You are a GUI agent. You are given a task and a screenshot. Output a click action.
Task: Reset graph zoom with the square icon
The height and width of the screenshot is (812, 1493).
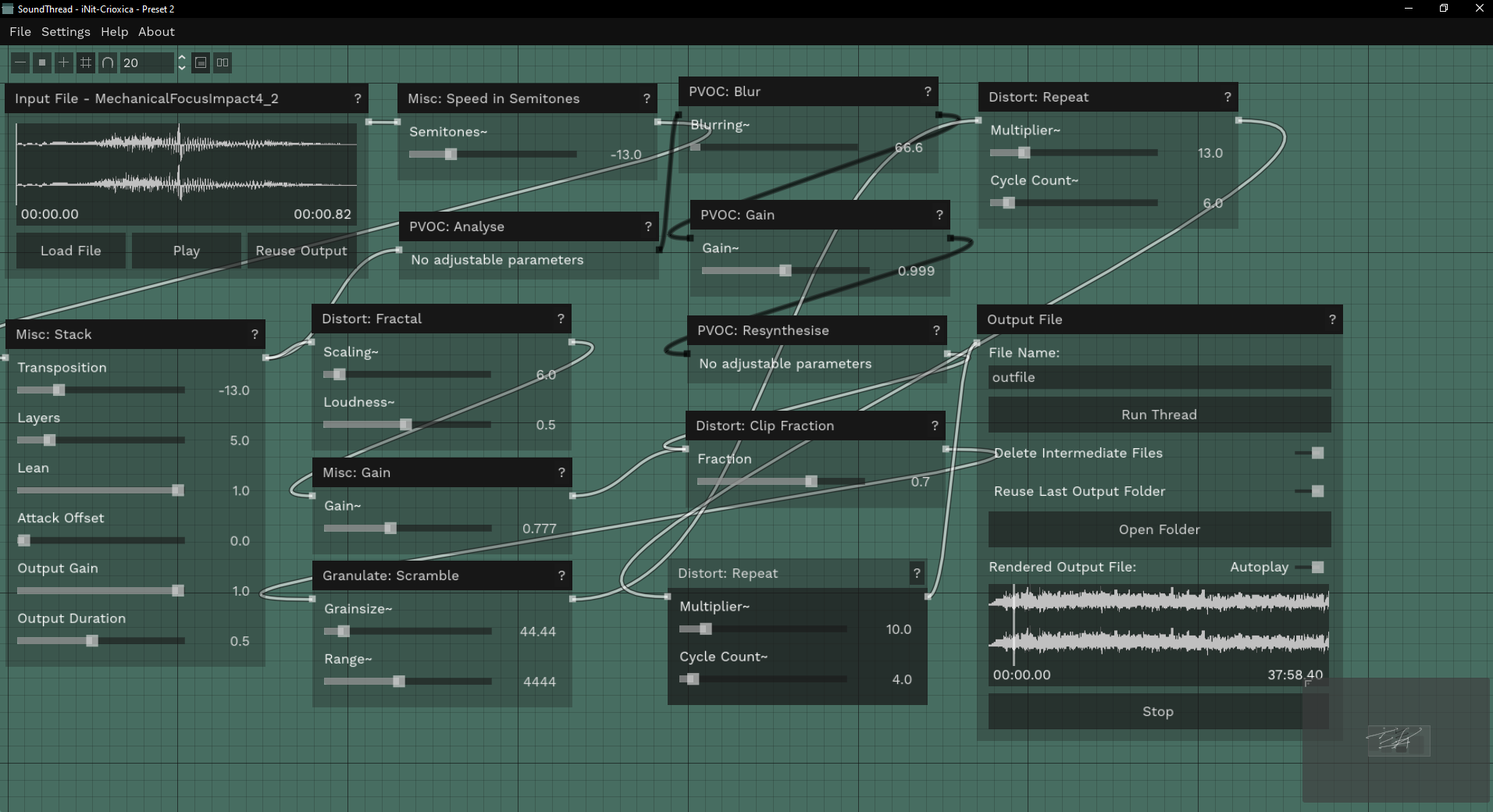42,62
